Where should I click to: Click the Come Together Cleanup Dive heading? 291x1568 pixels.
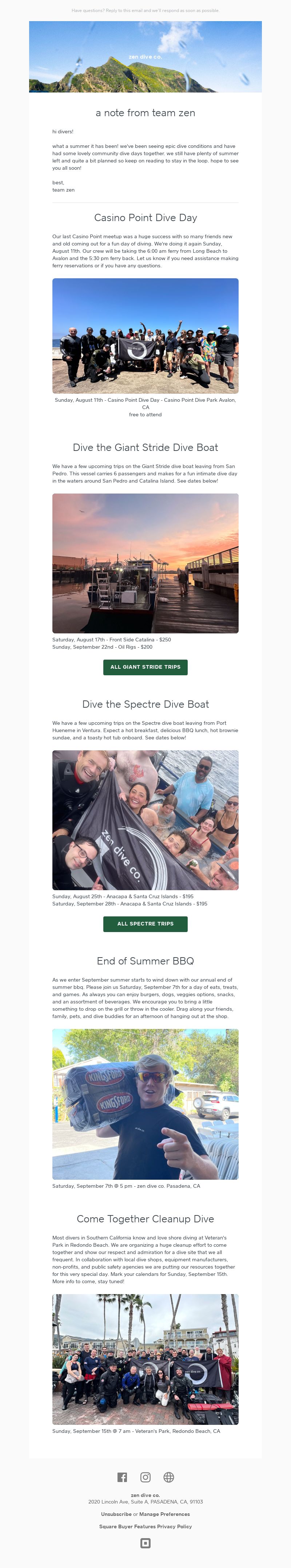pyautogui.click(x=145, y=1219)
